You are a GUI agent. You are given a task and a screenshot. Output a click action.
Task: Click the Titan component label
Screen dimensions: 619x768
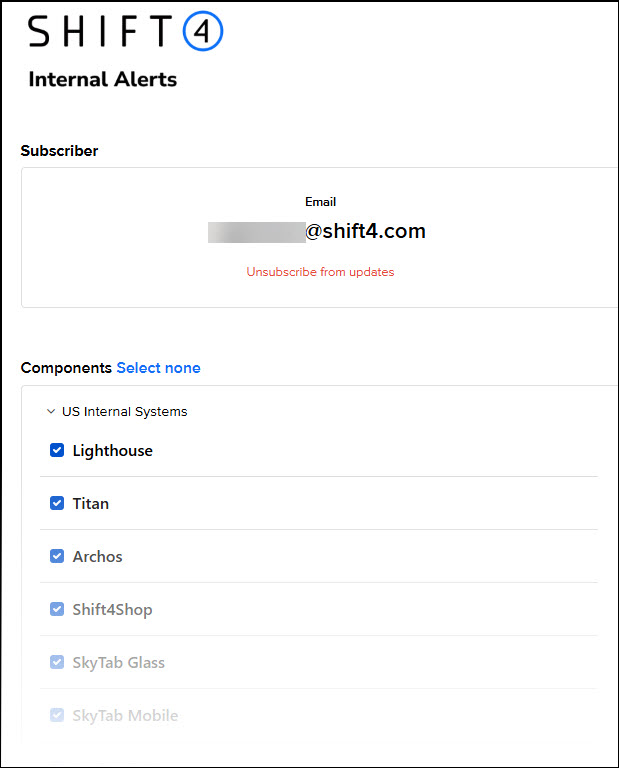(91, 504)
